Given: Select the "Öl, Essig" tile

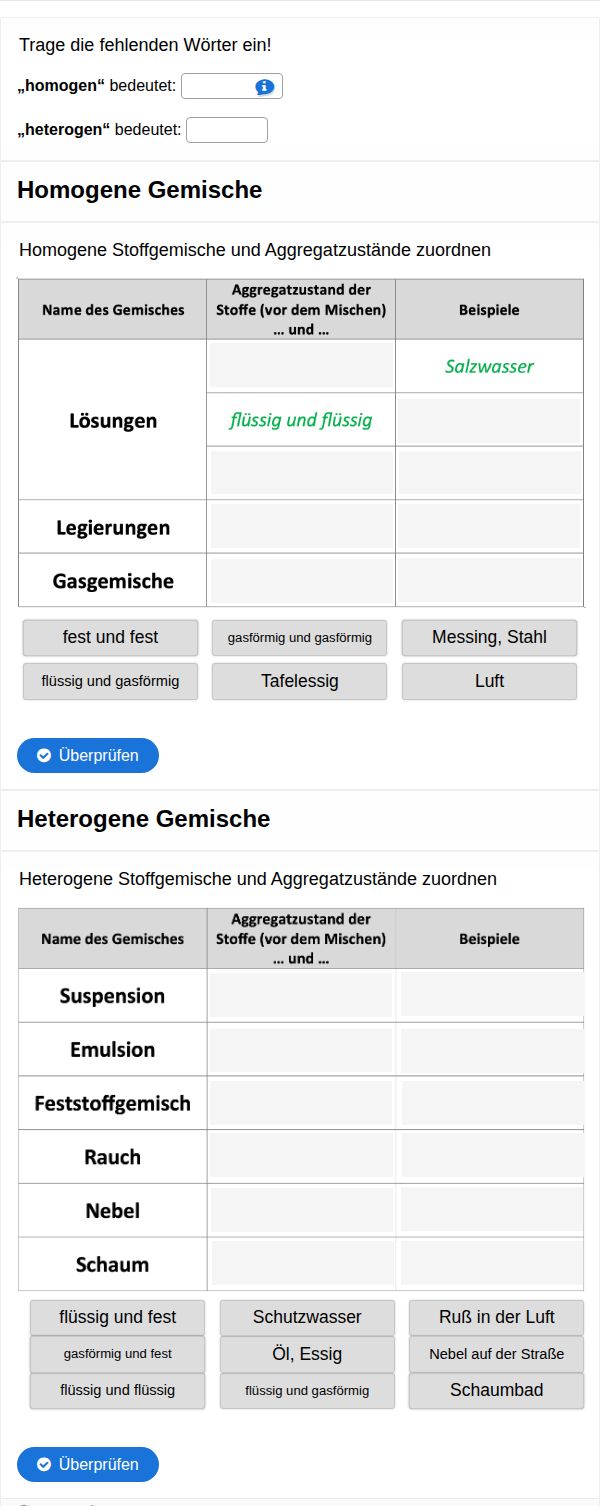Looking at the screenshot, I should [307, 1354].
